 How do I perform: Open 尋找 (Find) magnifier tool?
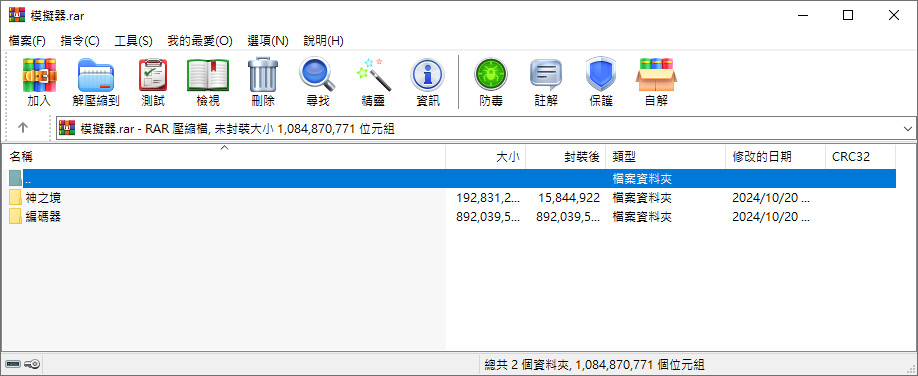point(317,75)
